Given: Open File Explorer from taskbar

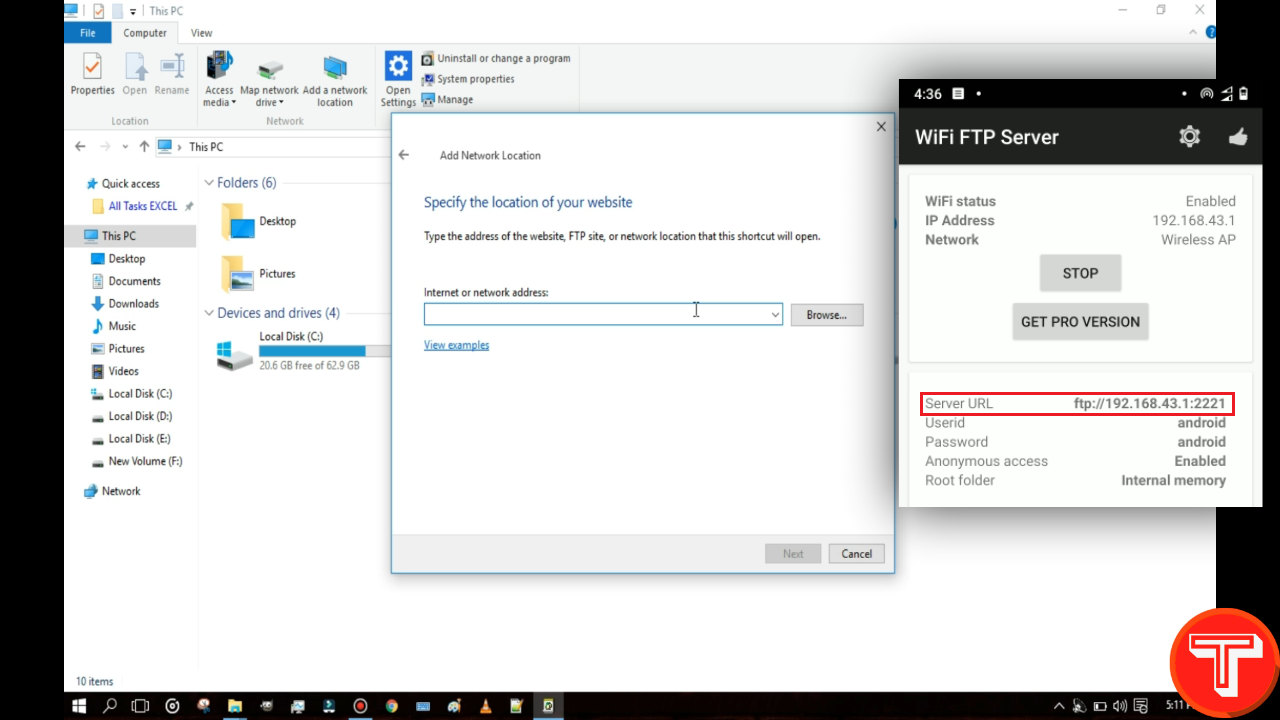Looking at the screenshot, I should tap(235, 705).
